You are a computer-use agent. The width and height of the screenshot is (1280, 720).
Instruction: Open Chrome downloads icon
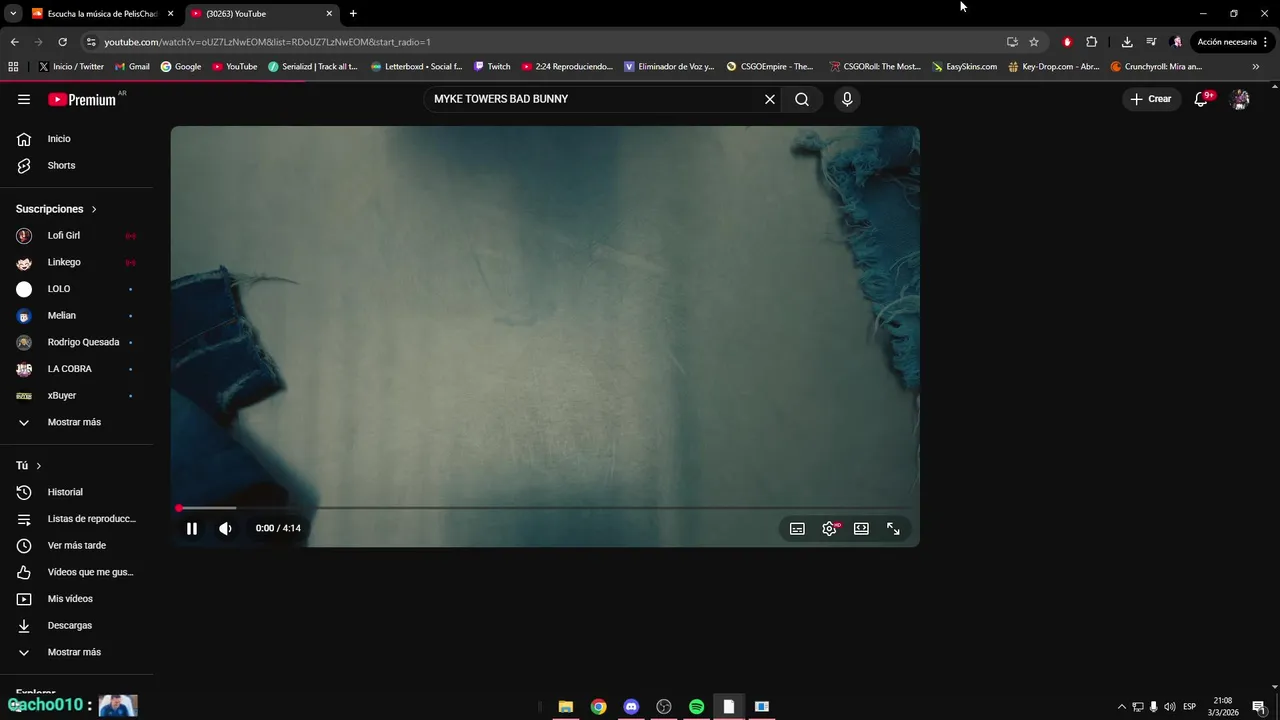(1127, 42)
